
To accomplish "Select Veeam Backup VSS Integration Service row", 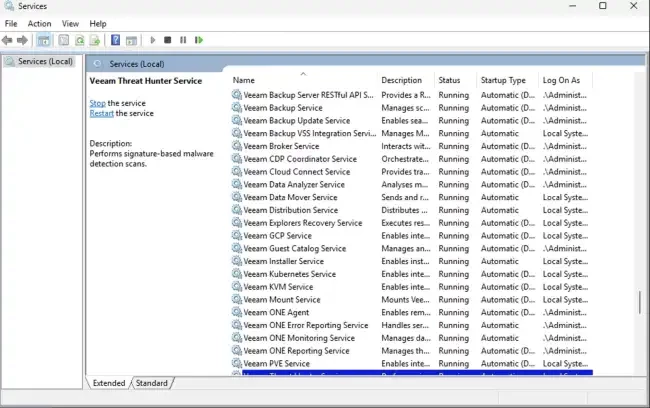I will tap(411, 133).
